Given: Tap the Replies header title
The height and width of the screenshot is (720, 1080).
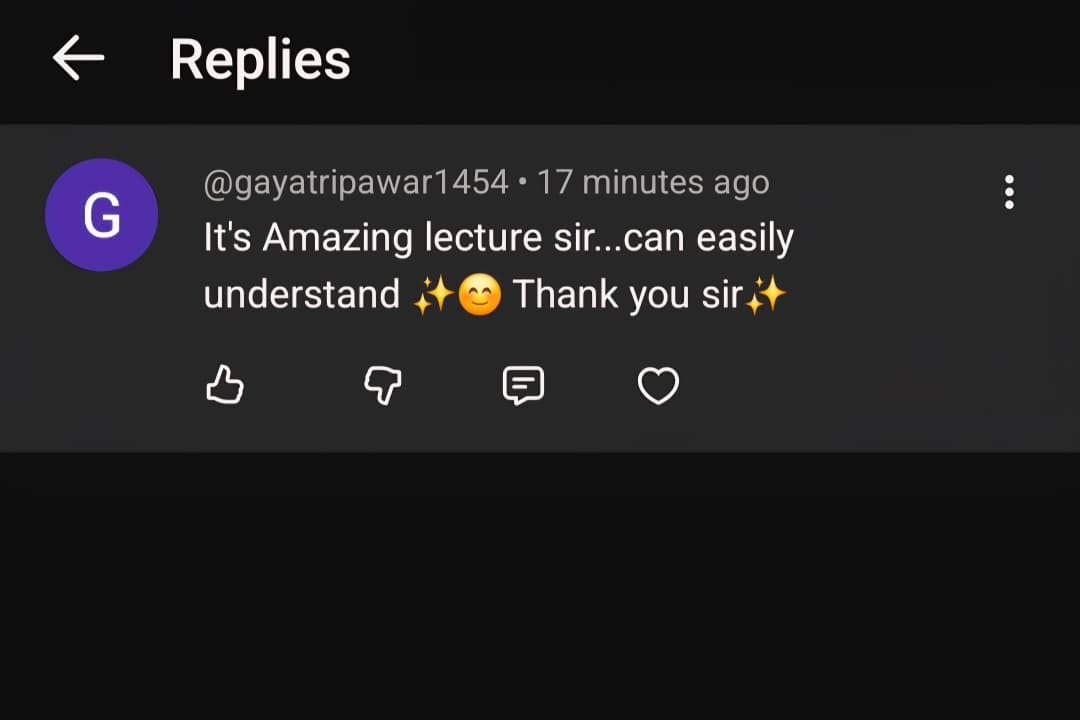Looking at the screenshot, I should (260, 59).
